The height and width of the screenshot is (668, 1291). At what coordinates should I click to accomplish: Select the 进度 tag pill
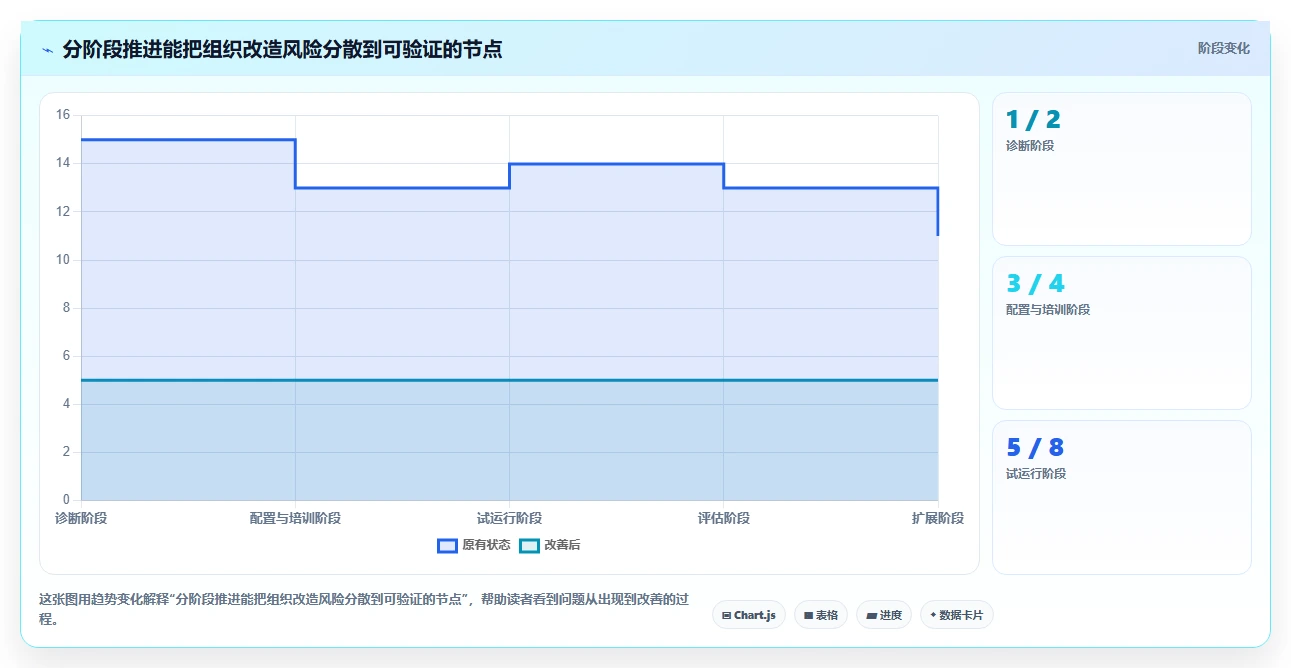tap(884, 615)
